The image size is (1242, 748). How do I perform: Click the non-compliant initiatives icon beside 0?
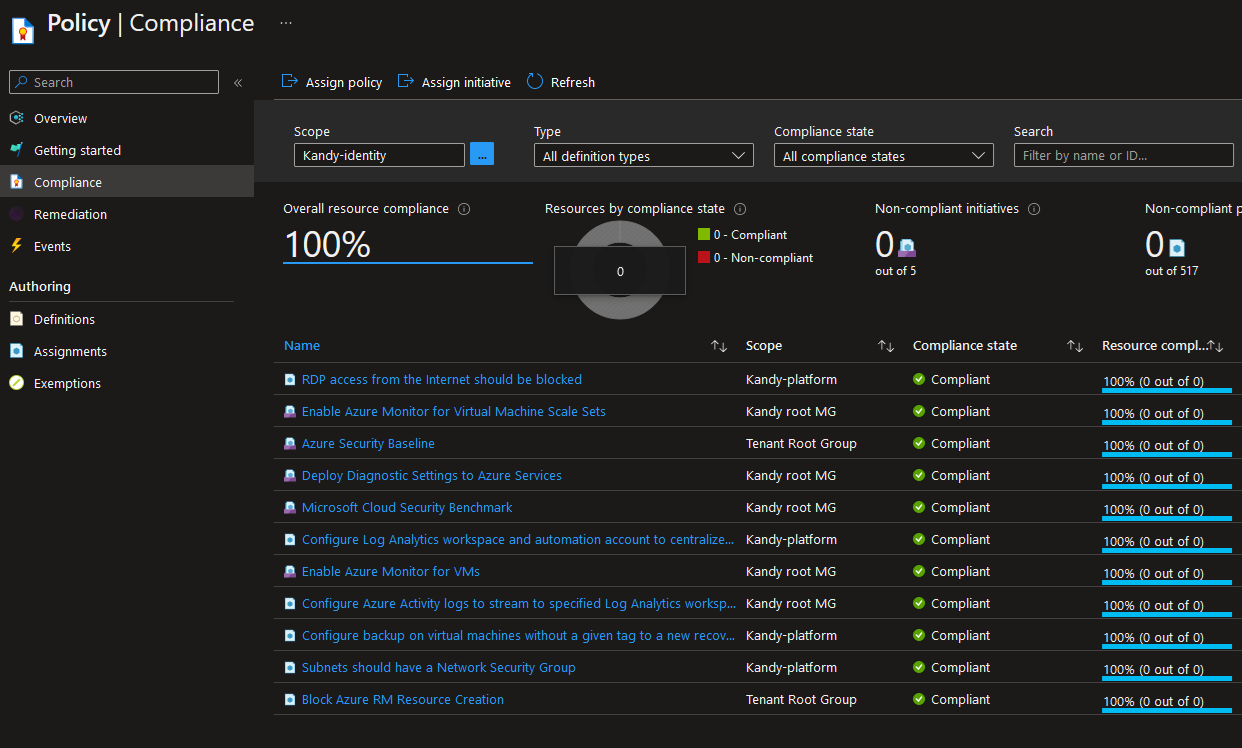(907, 247)
